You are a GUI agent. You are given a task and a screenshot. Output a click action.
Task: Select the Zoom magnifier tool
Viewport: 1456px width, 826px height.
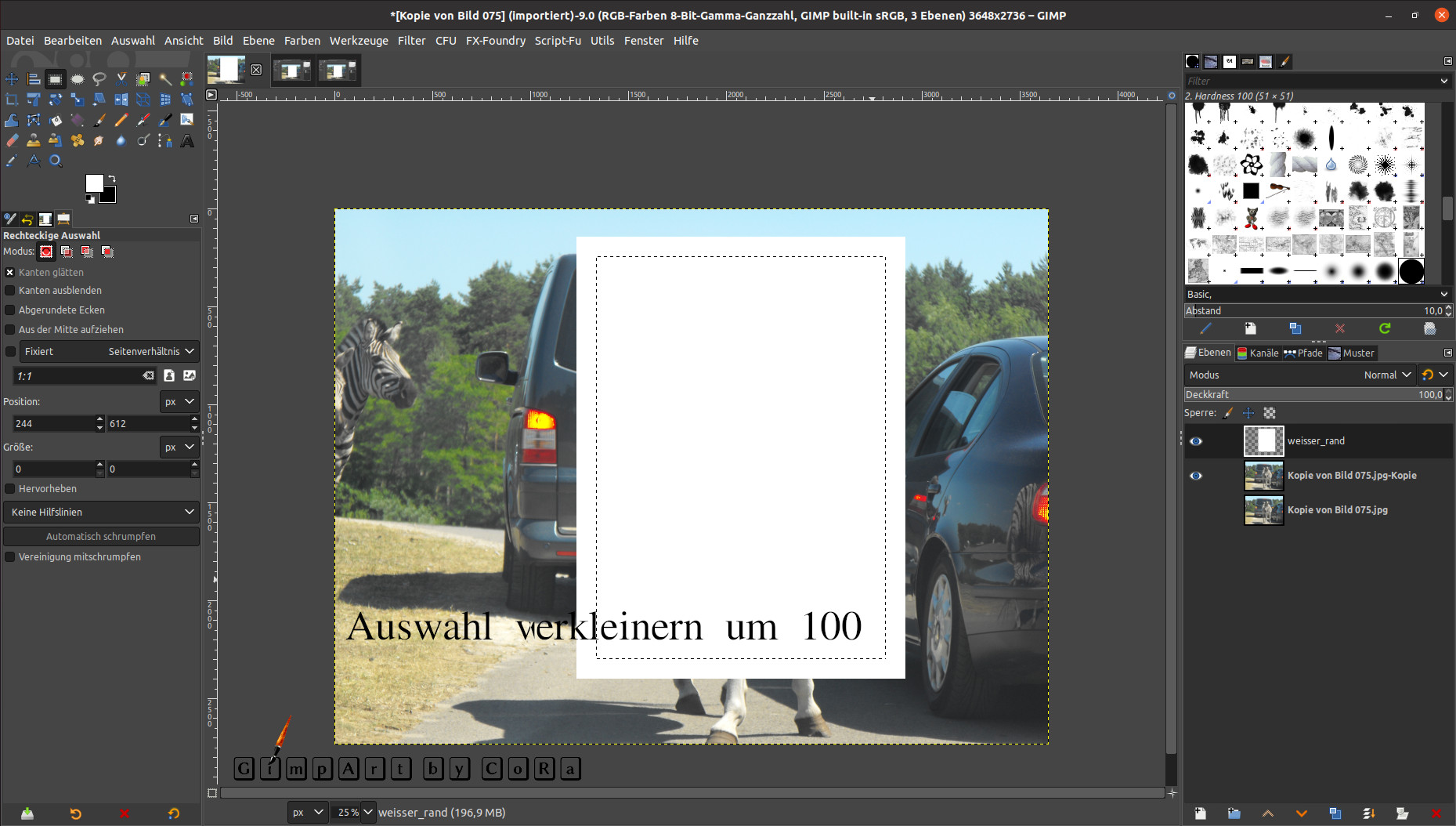pos(56,161)
